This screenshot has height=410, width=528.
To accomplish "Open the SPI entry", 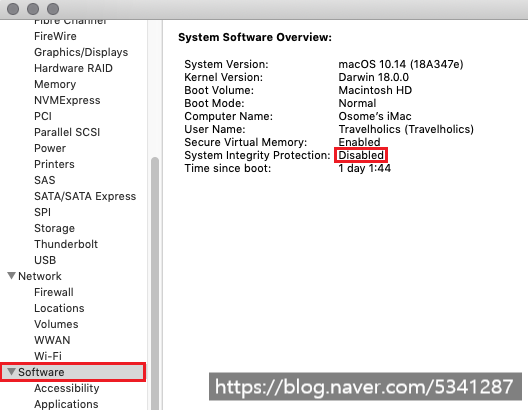I will pyautogui.click(x=42, y=212).
